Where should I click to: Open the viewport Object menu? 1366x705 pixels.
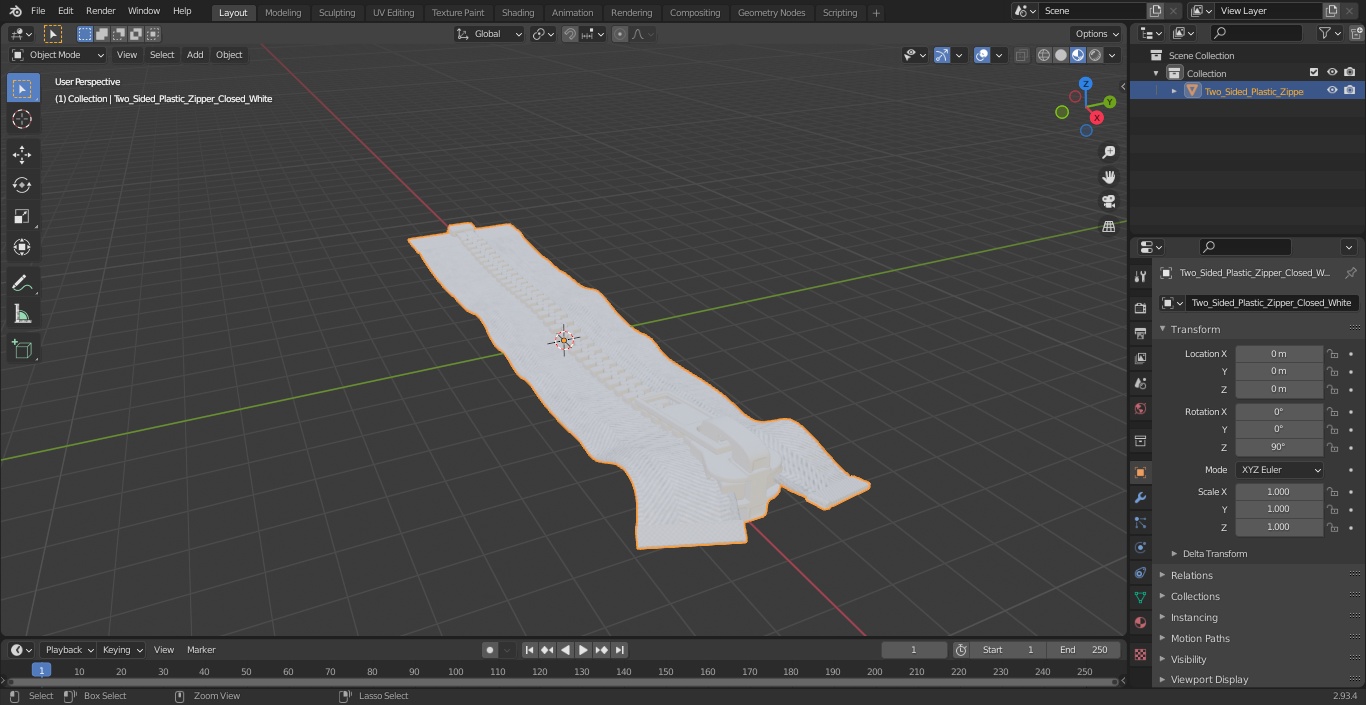pos(229,55)
